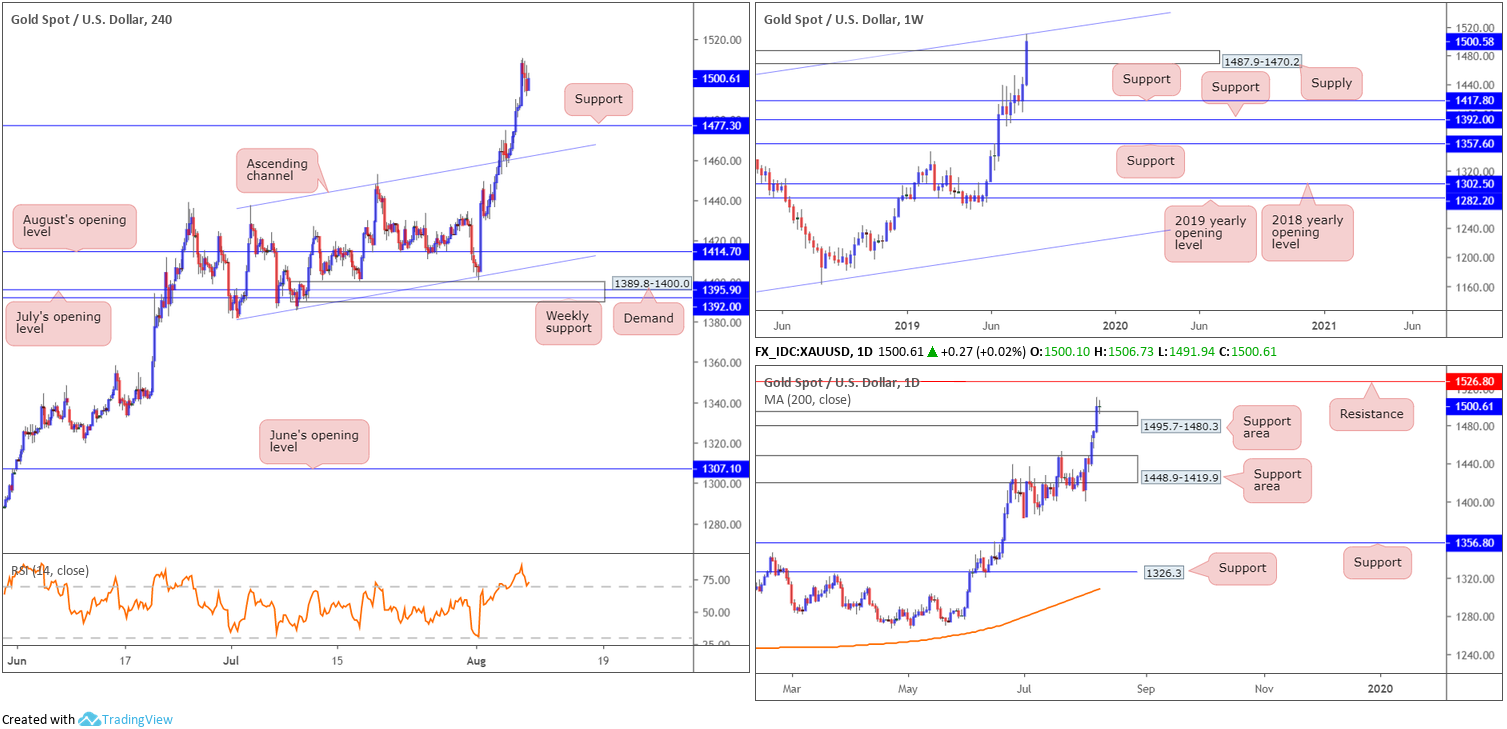Click the 1487.9-1470.2 supply zone label
This screenshot has height=729, width=1507.
point(1262,62)
